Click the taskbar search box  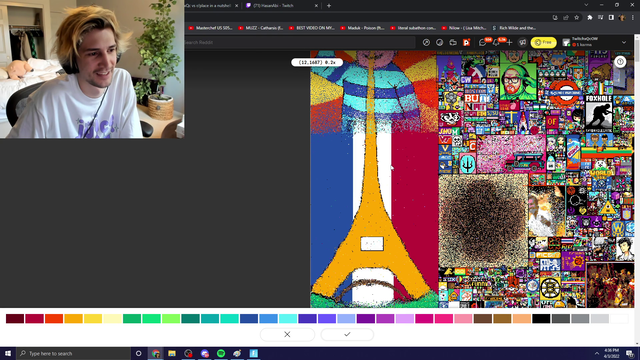pyautogui.click(x=73, y=353)
